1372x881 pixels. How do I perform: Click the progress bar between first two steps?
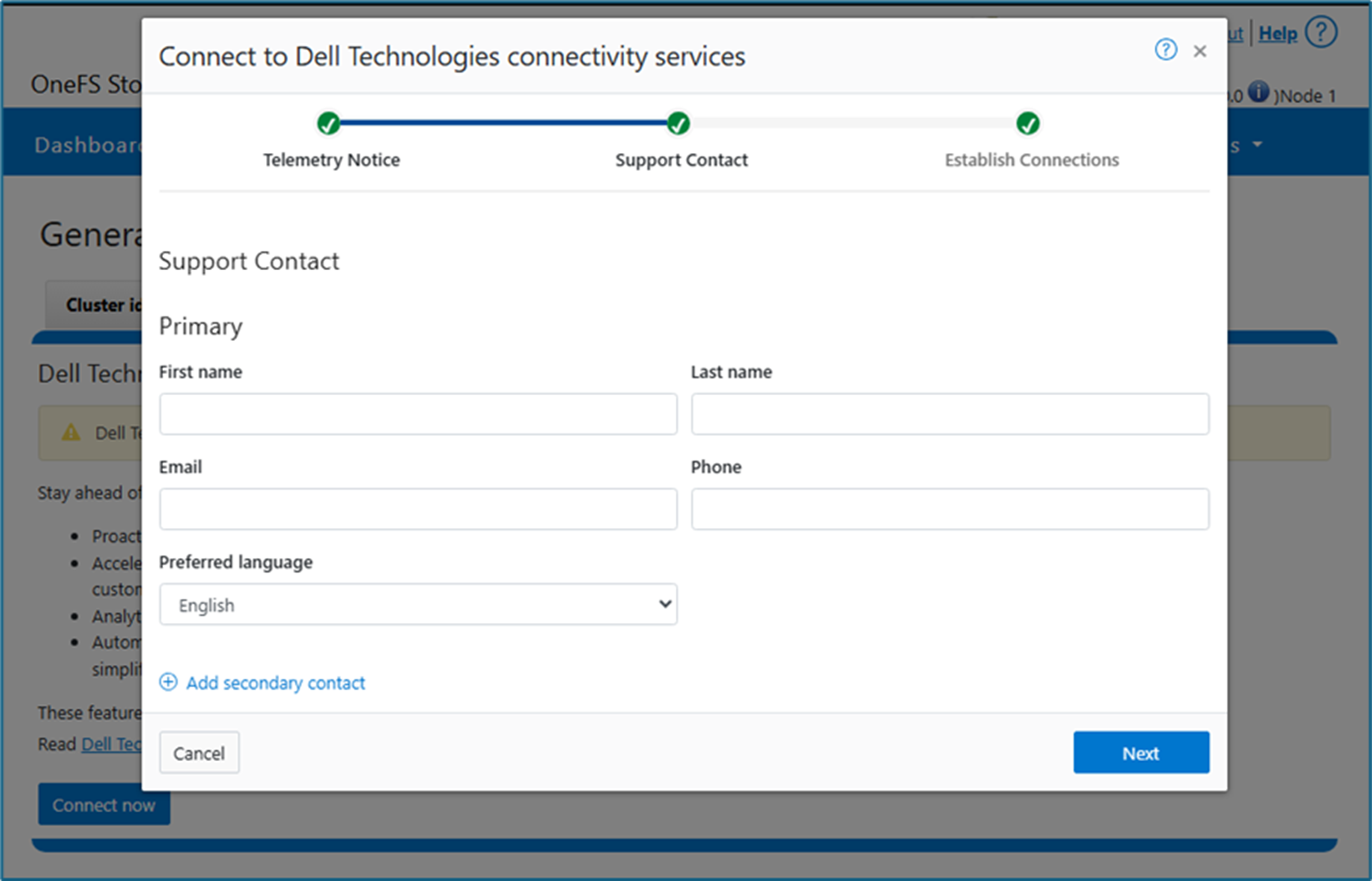point(504,122)
